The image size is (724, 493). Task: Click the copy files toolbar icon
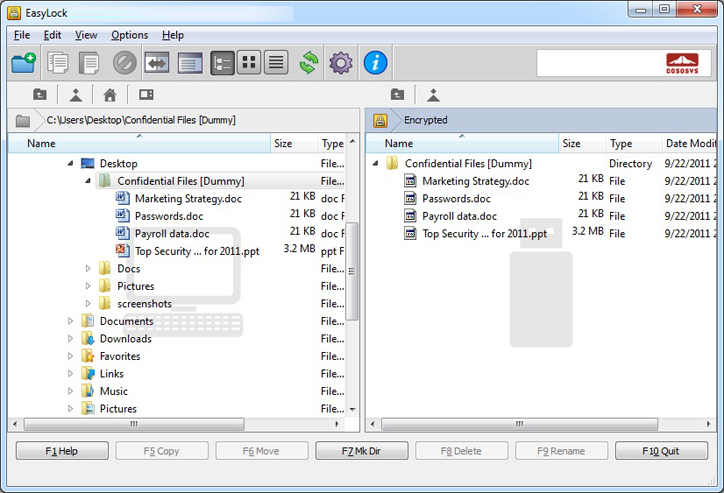pyautogui.click(x=58, y=63)
